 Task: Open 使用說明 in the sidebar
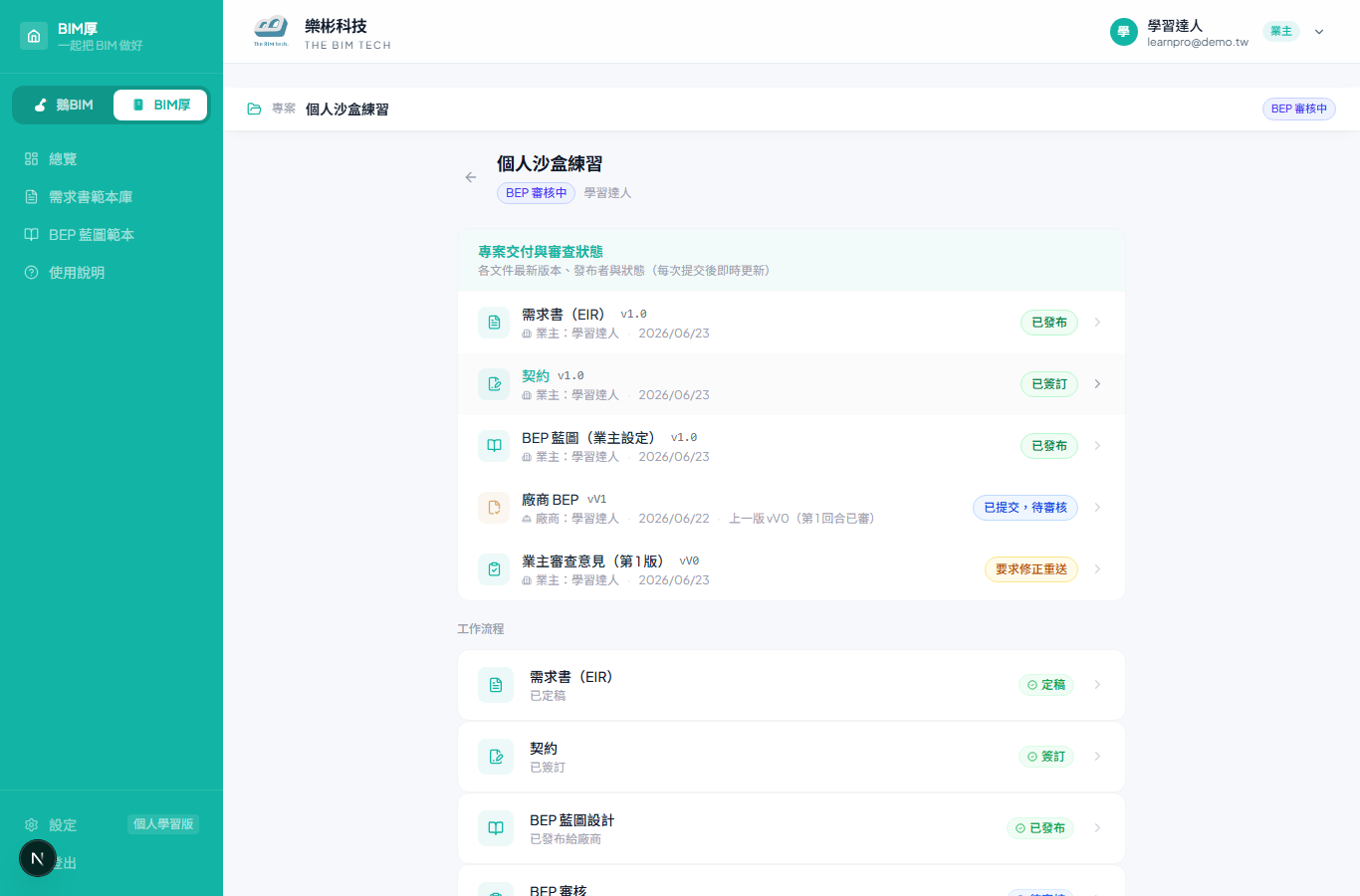click(x=112, y=273)
